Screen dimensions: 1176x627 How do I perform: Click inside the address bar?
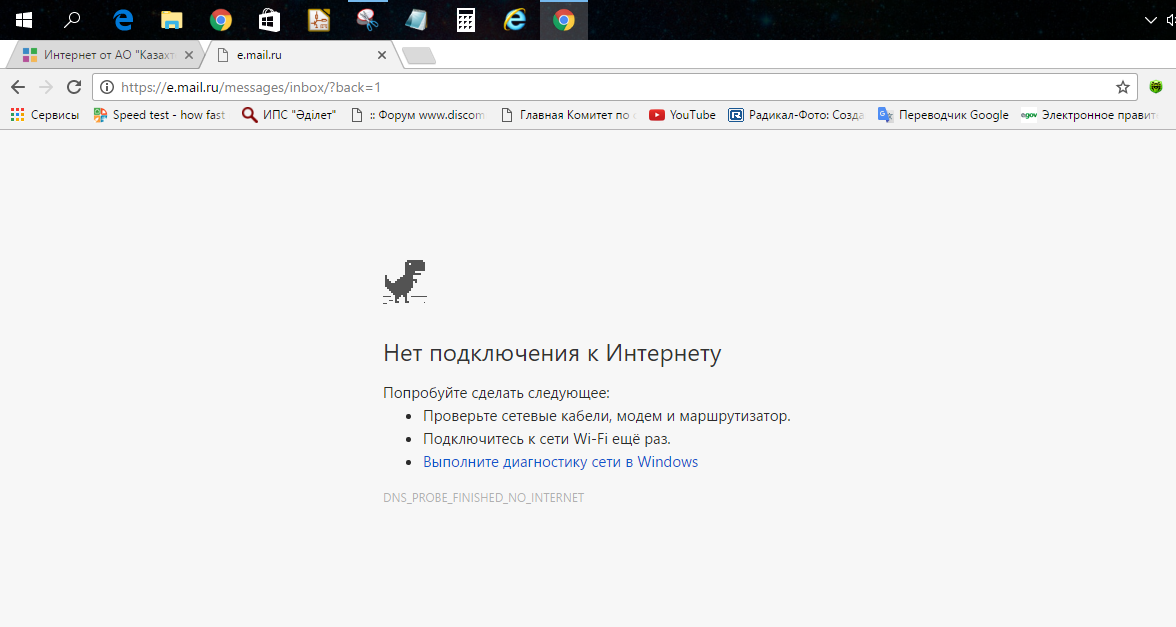click(400, 87)
